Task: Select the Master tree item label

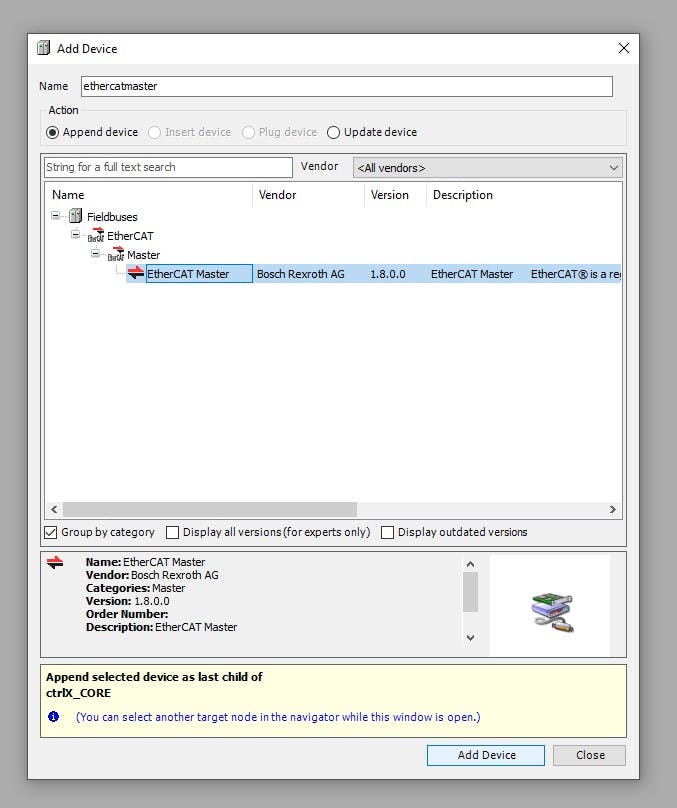Action: (143, 255)
